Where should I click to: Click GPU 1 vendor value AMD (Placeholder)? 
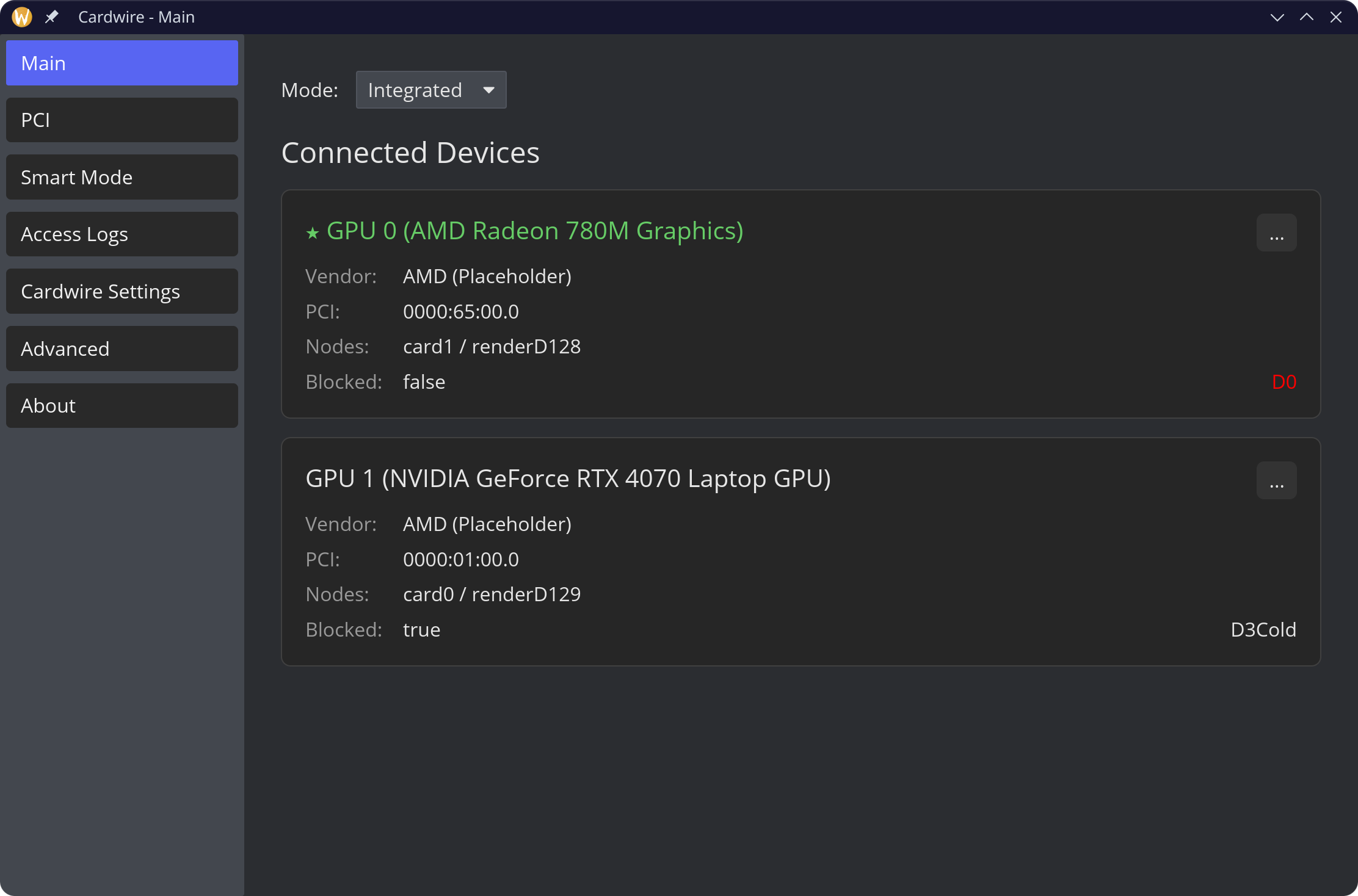487,524
